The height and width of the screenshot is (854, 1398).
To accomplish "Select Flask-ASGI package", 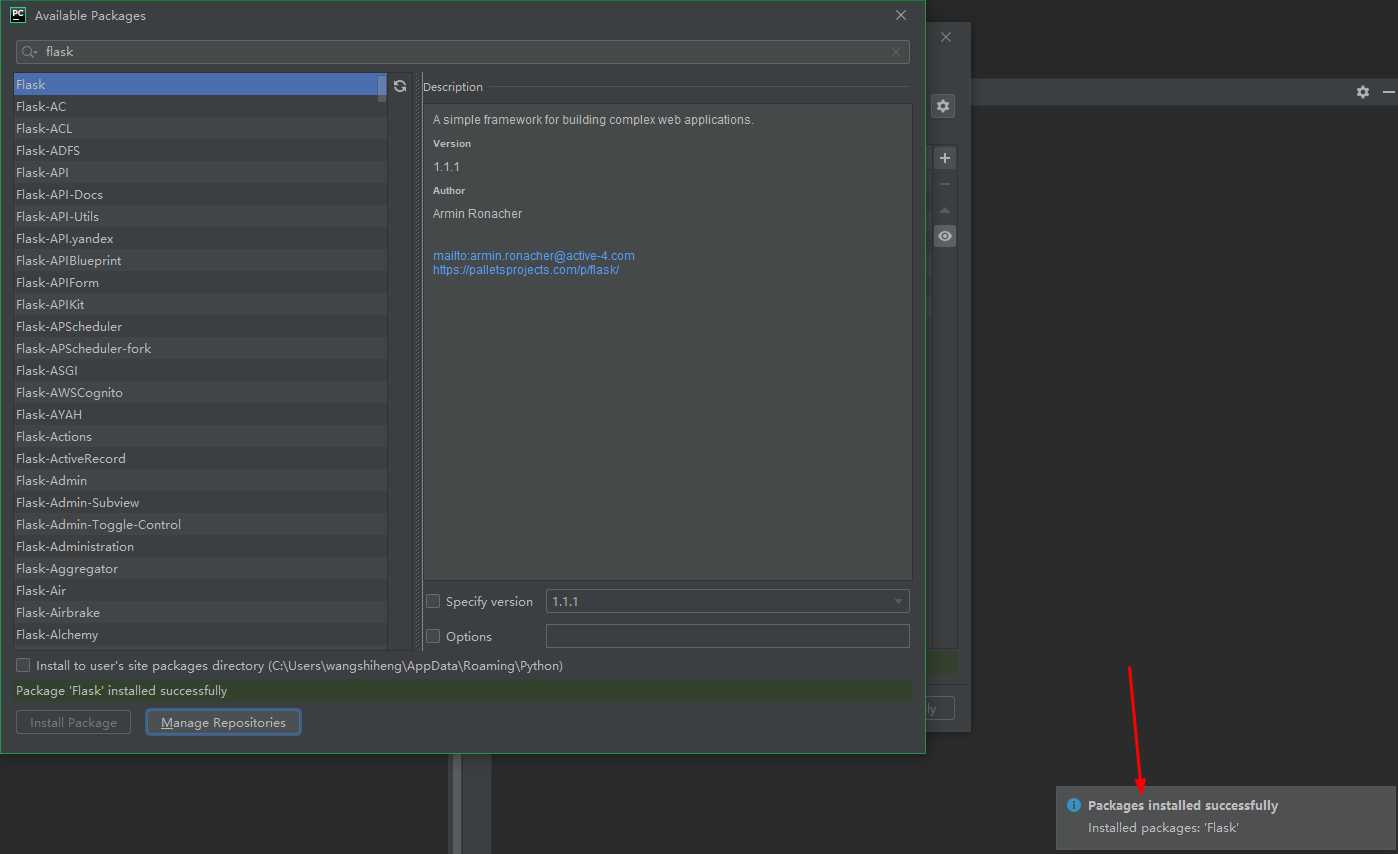I will click(x=200, y=371).
